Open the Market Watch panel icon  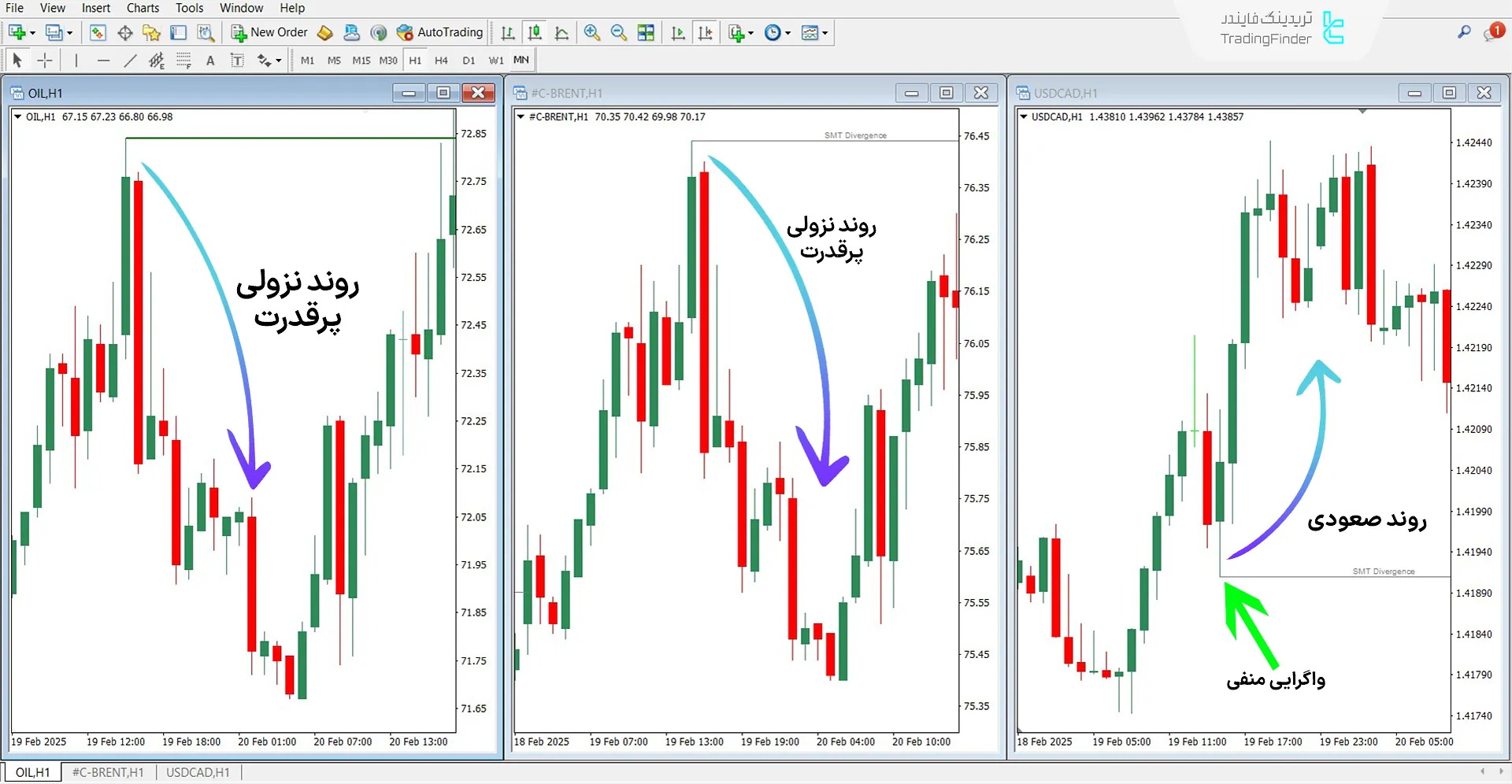click(98, 32)
